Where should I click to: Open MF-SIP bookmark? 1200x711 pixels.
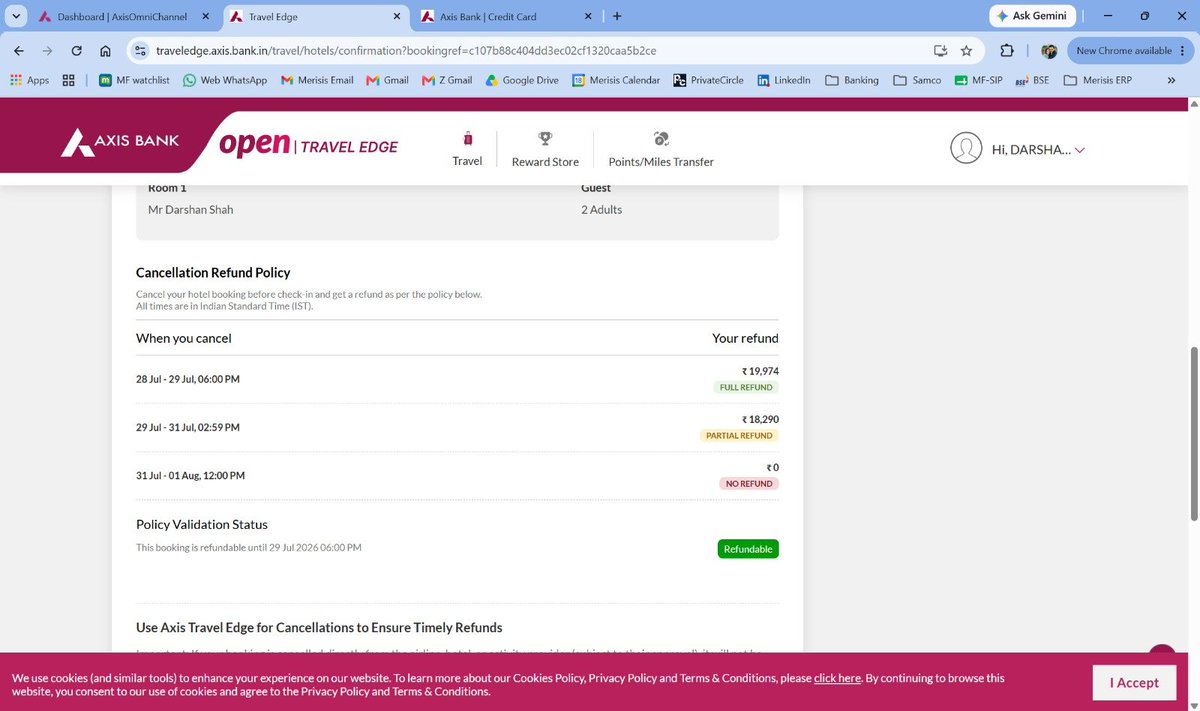point(978,80)
